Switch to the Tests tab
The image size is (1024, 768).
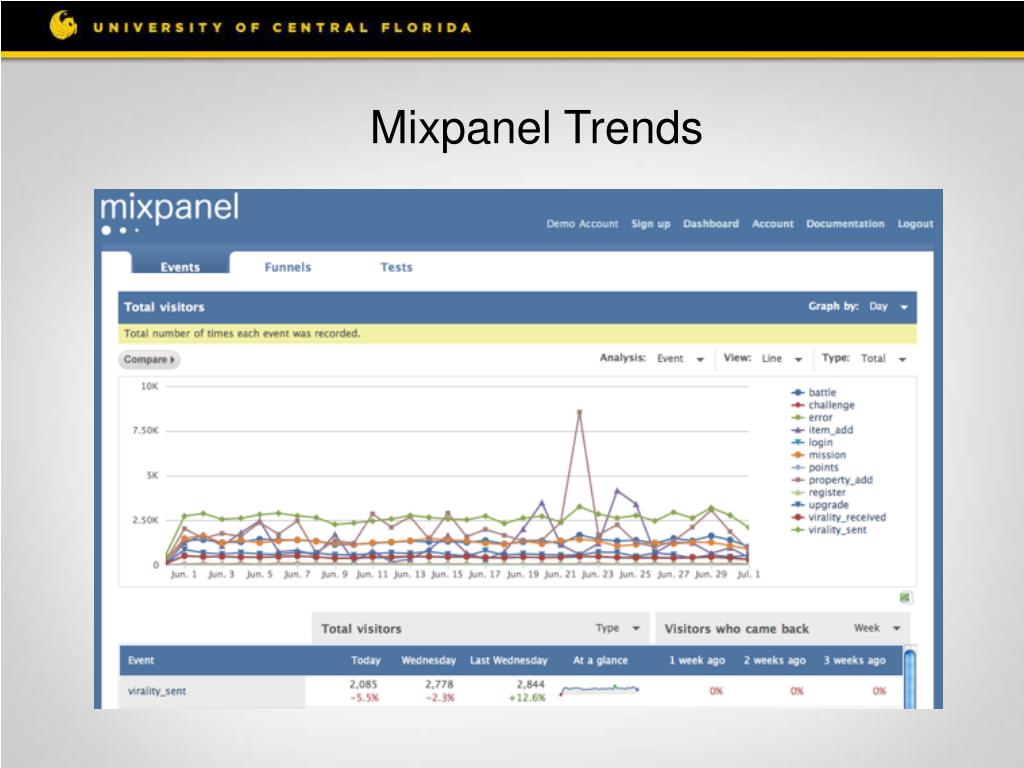click(x=396, y=267)
